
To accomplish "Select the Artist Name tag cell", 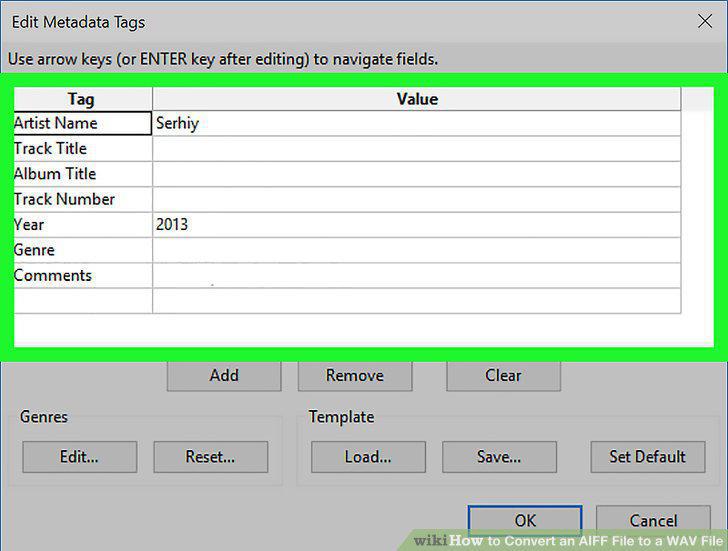I will 83,123.
